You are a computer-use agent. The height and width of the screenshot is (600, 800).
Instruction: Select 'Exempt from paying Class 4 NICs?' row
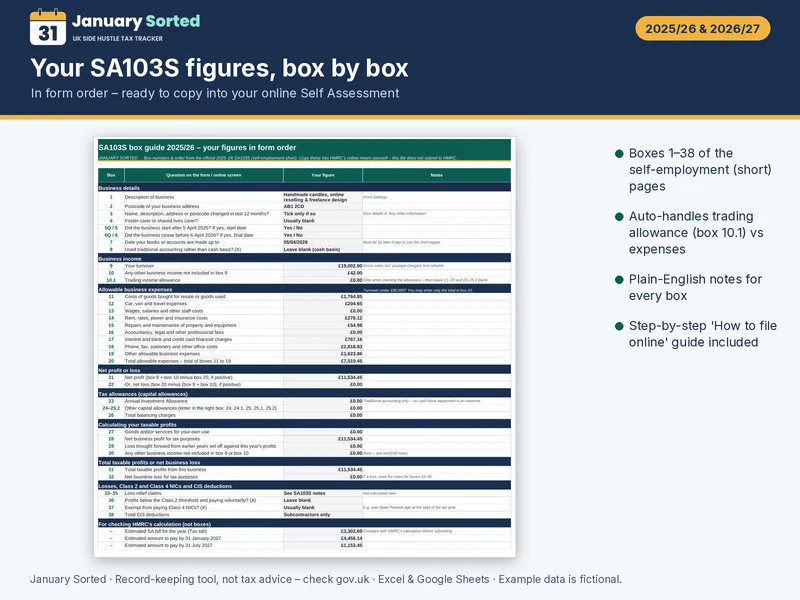coord(304,508)
